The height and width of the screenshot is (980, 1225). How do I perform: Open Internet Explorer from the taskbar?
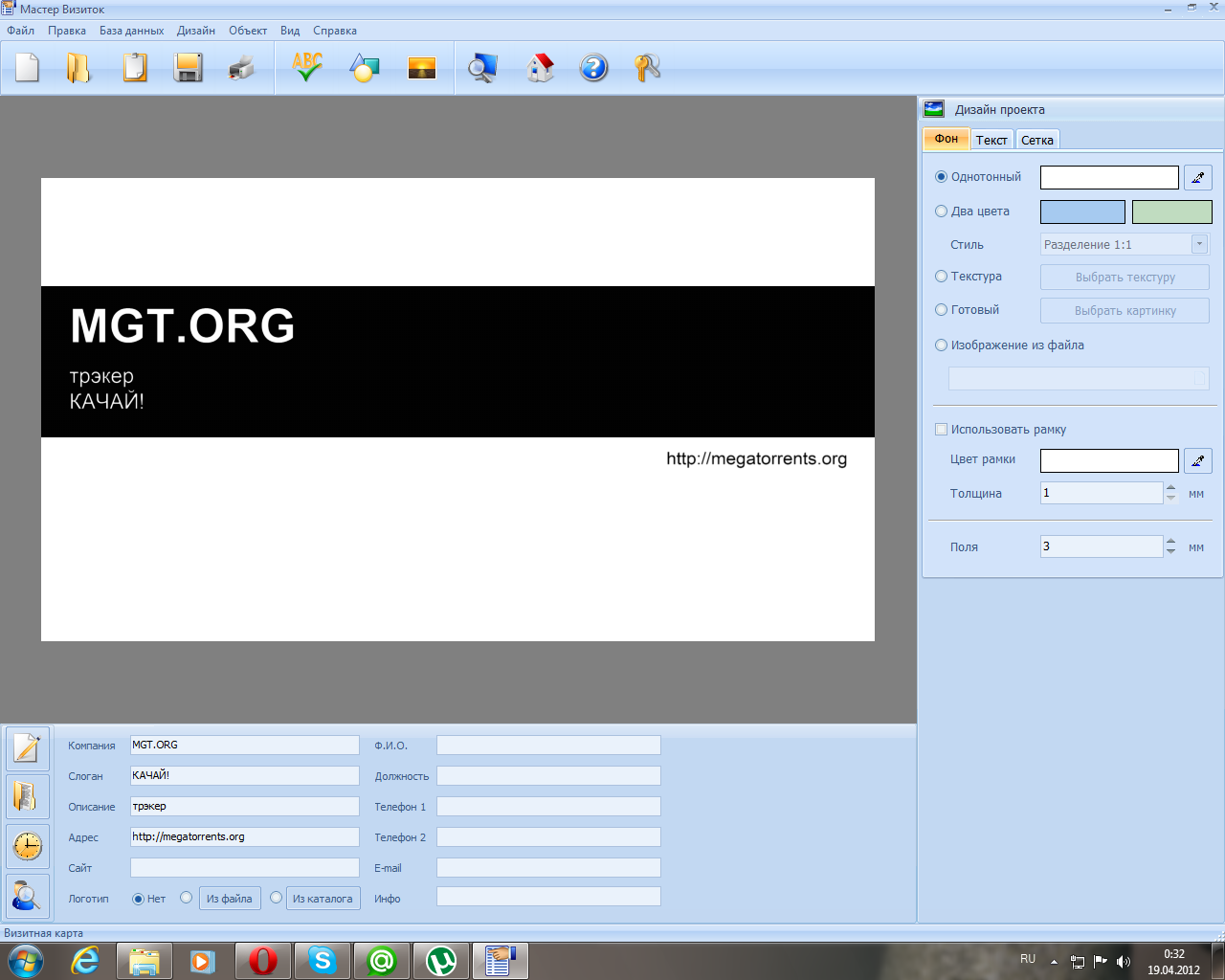tap(85, 961)
